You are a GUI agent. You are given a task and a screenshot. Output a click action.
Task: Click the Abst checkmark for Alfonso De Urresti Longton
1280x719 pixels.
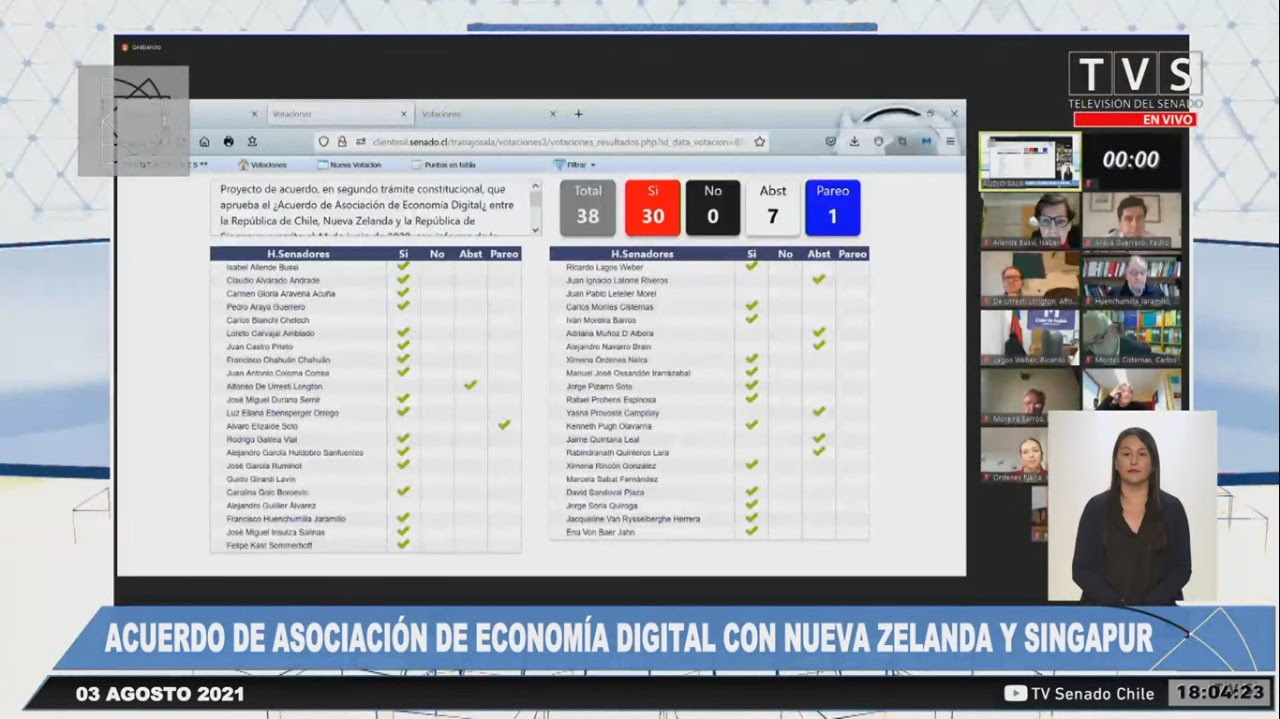point(470,385)
